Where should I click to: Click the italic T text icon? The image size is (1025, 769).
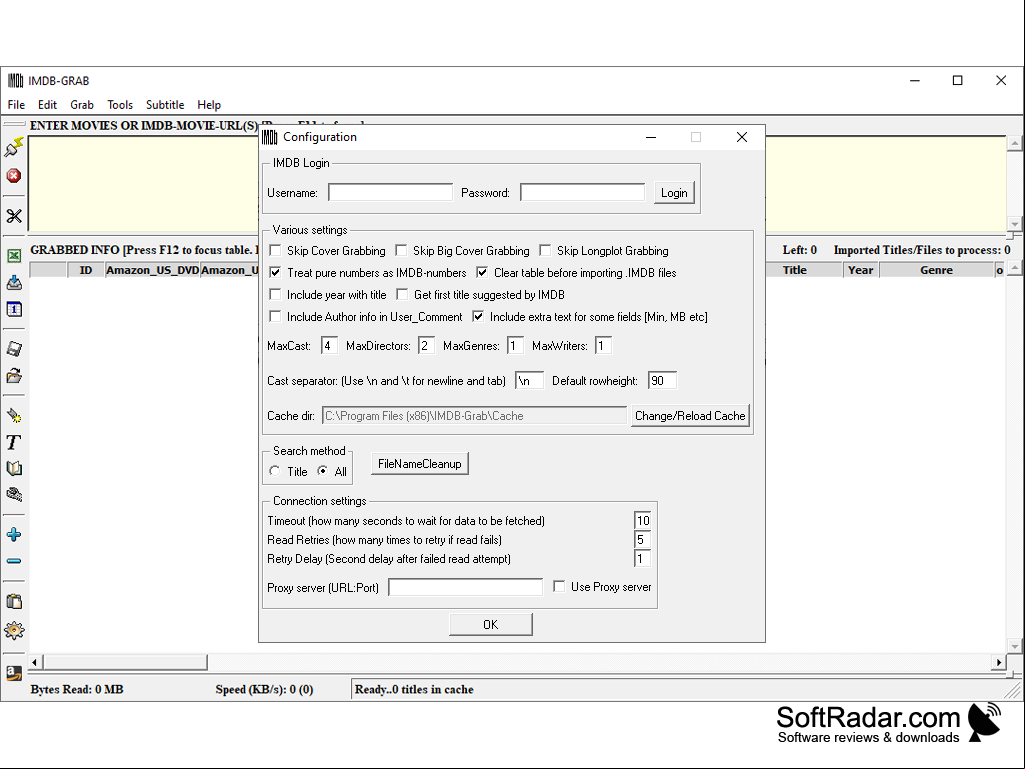pos(14,443)
